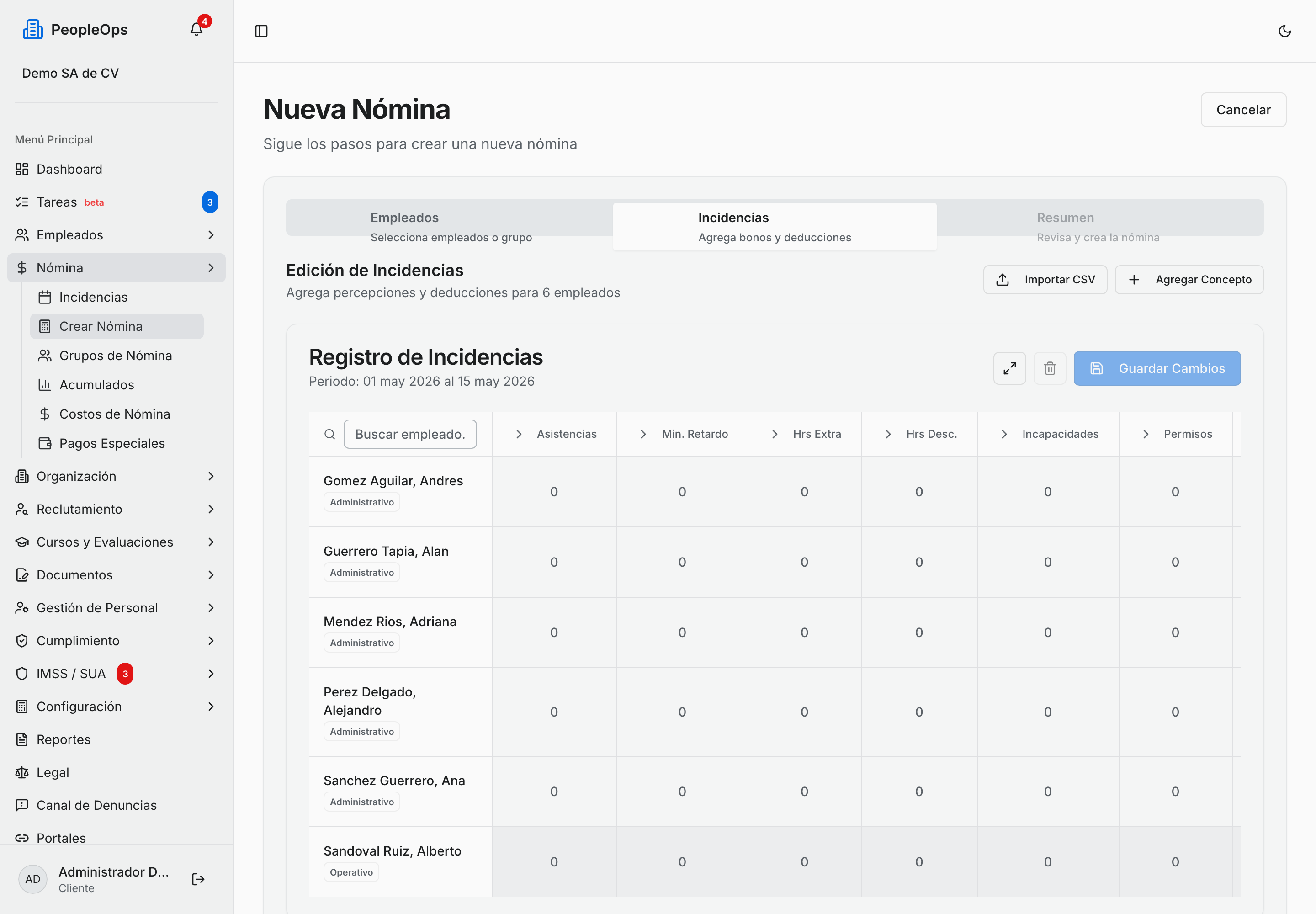
Task: Expand the Organización menu chevron
Action: [211, 477]
